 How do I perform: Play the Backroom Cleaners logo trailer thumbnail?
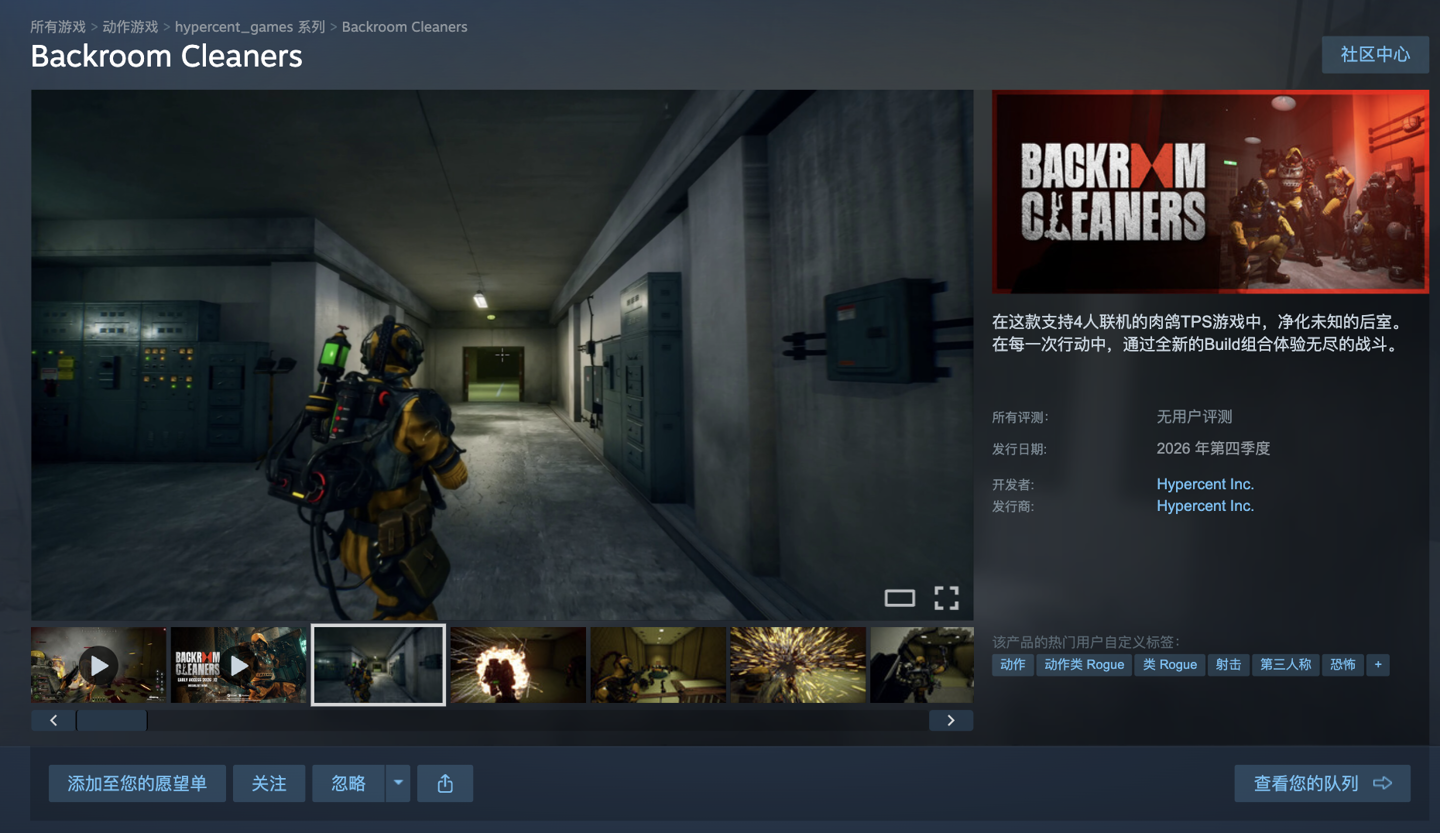coord(238,665)
